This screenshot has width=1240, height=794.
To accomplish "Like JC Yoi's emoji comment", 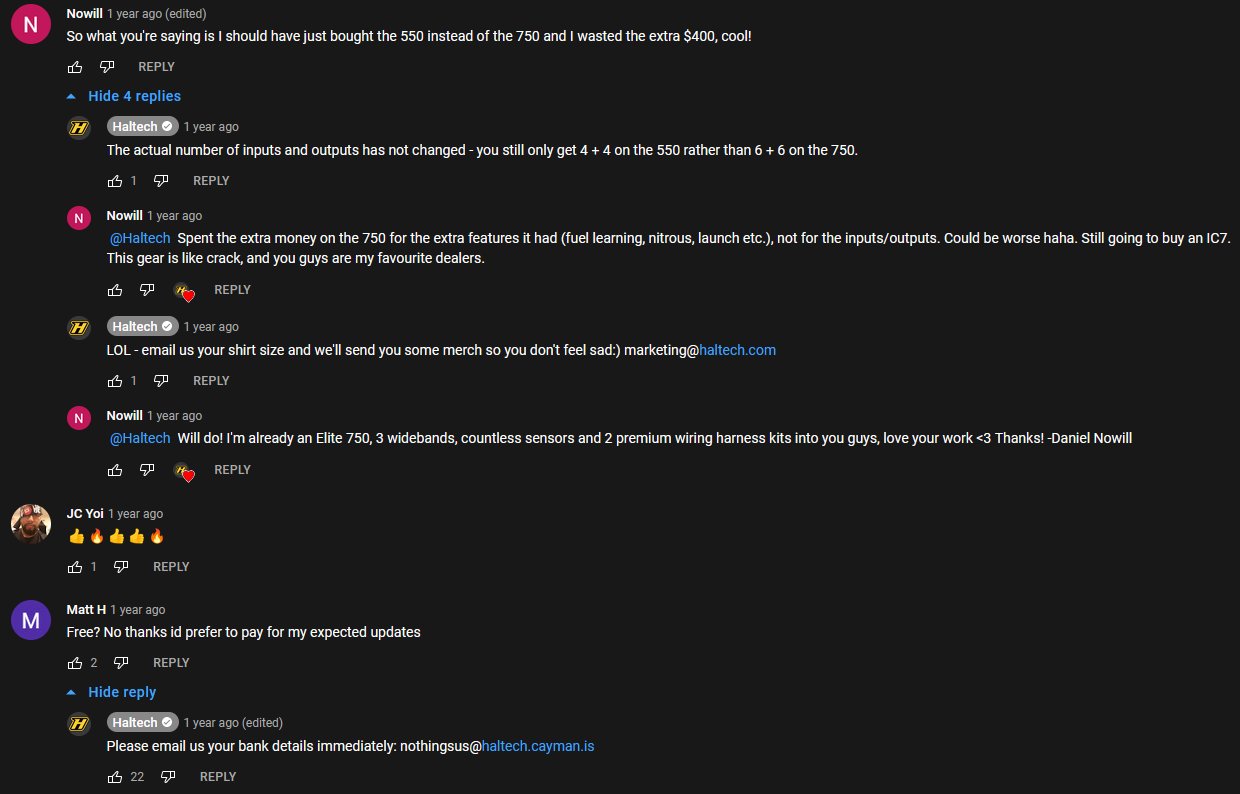I will pos(75,567).
